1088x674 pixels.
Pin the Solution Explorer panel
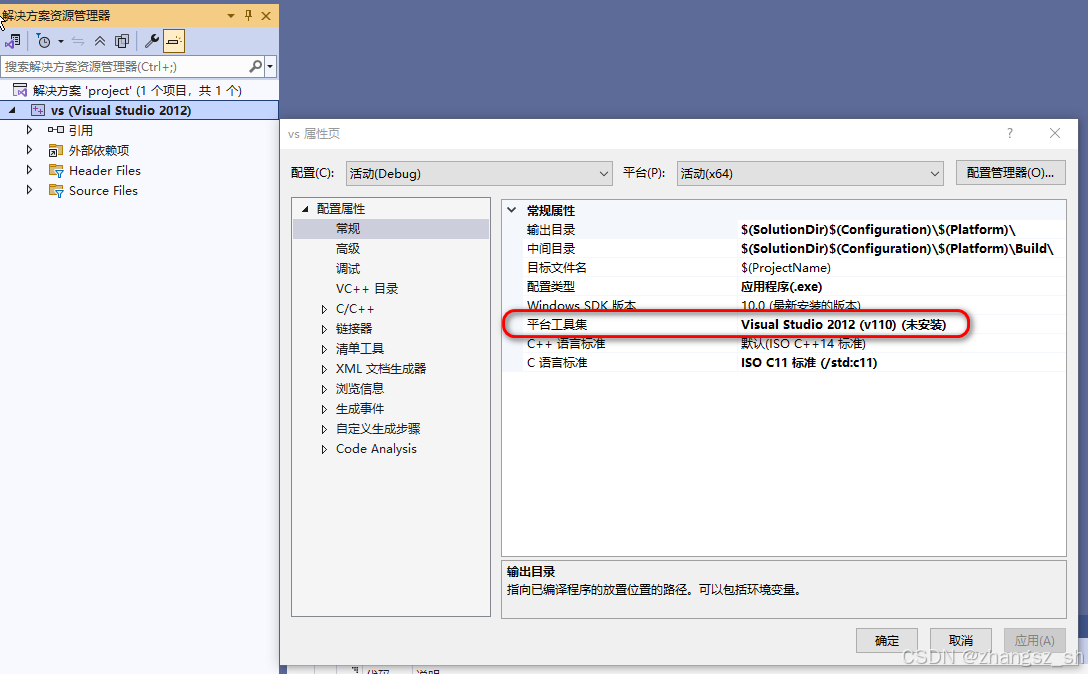[248, 15]
